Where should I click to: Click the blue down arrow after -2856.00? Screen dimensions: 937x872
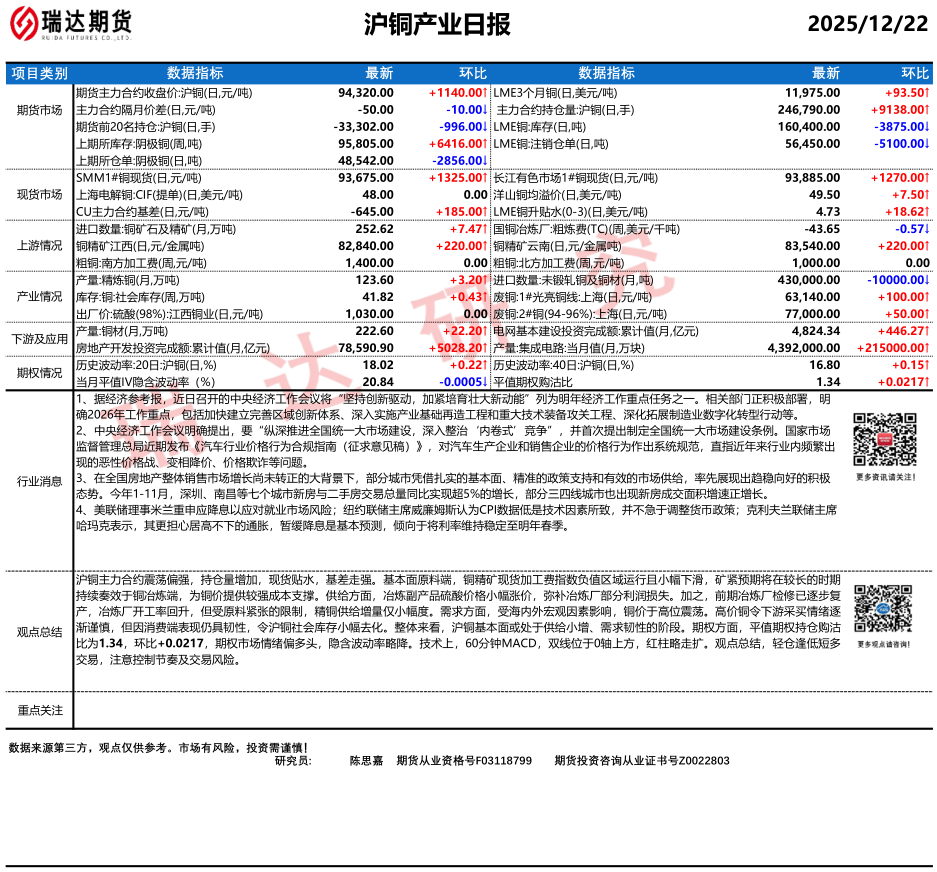tap(484, 161)
